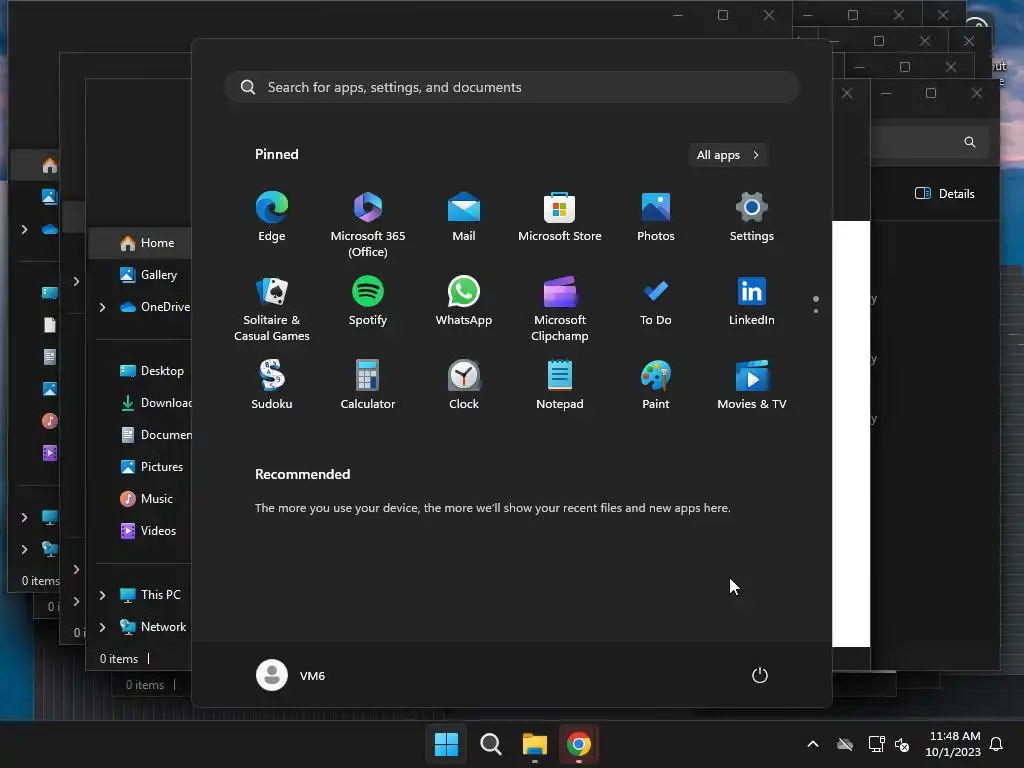Screen dimensions: 1024x768
Task: Open taskbar Search
Action: pyautogui.click(x=490, y=744)
